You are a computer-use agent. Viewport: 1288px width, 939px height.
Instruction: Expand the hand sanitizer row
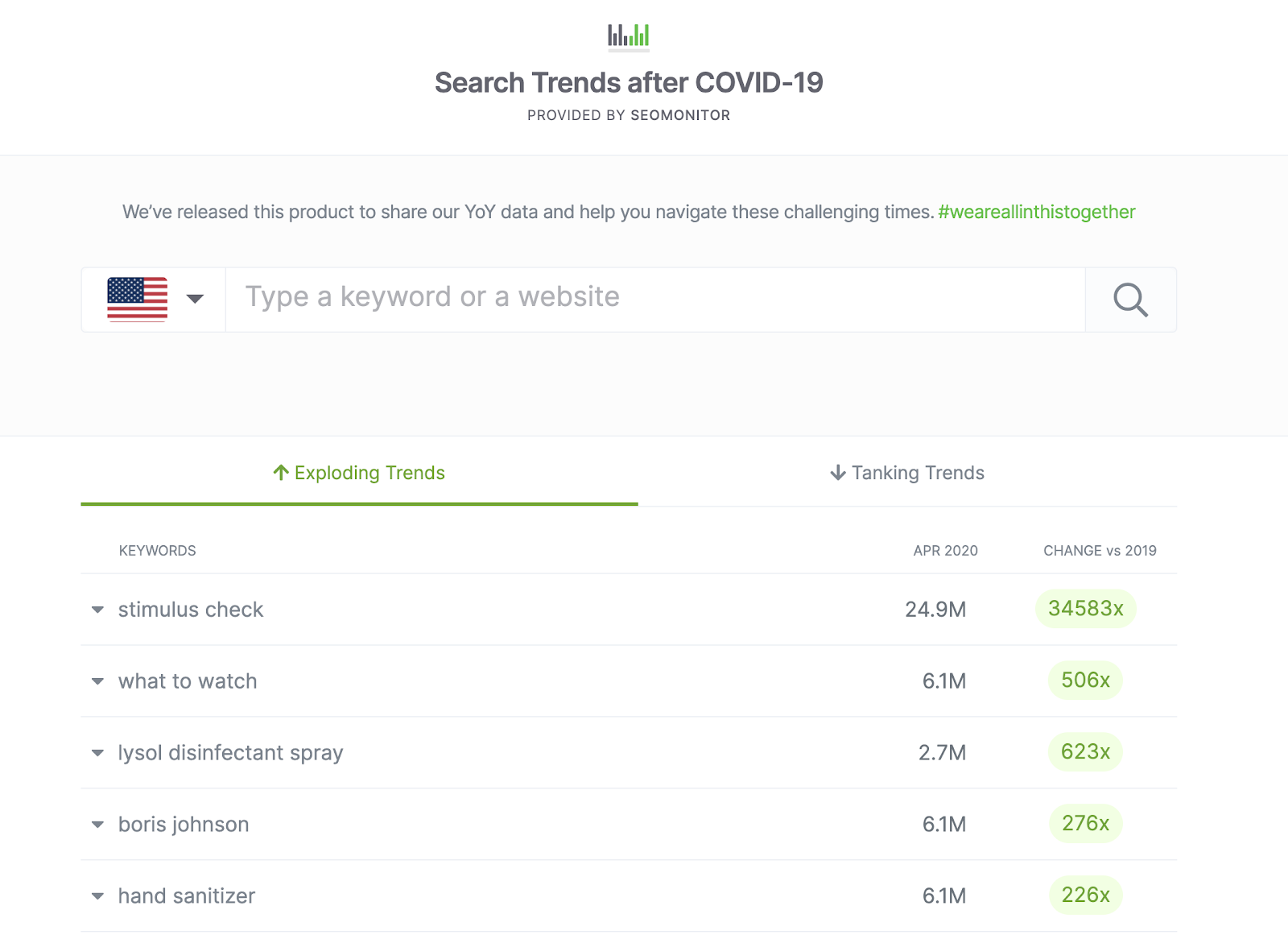coord(97,896)
